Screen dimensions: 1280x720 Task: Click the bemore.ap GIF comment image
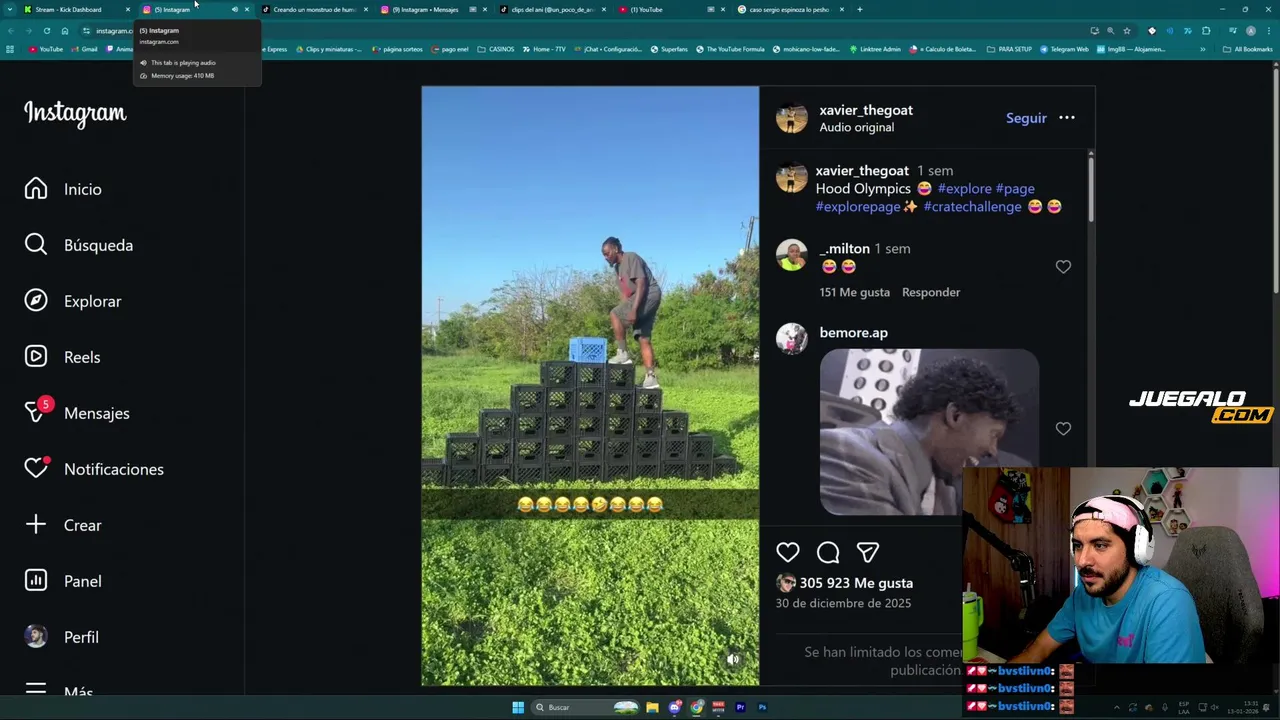[x=929, y=432]
